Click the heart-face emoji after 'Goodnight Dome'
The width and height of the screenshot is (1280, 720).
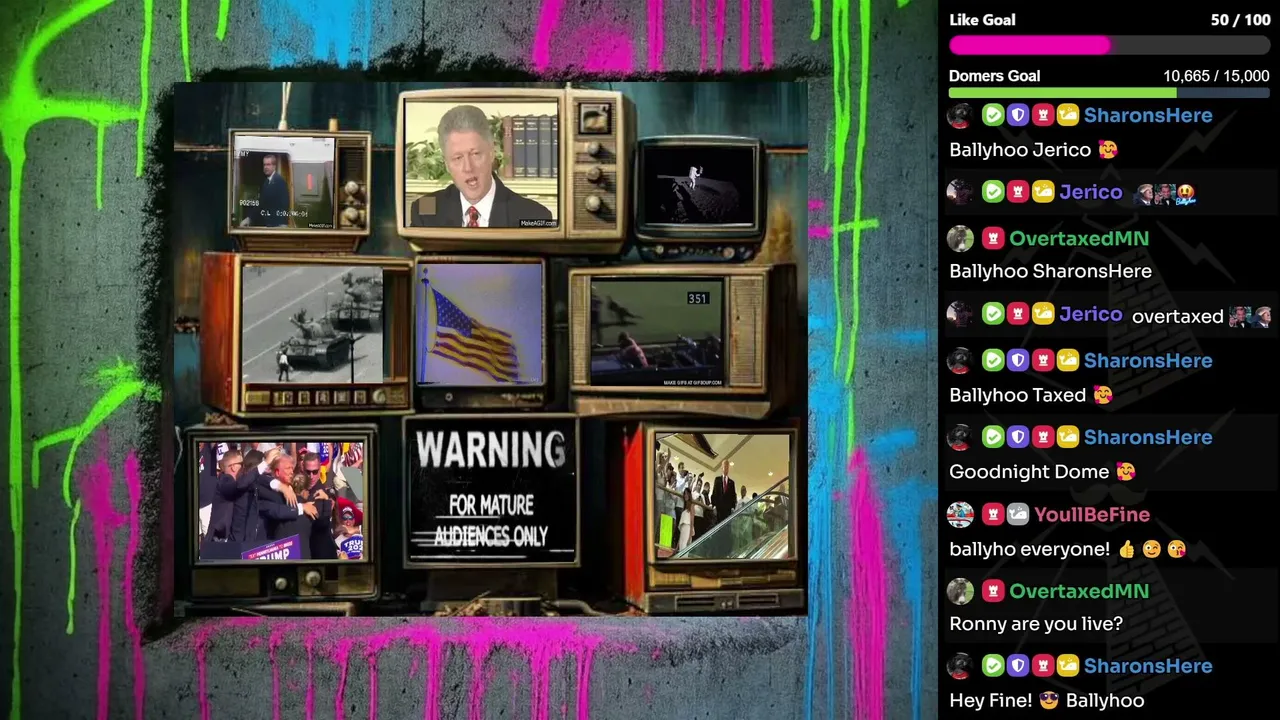[1125, 472]
